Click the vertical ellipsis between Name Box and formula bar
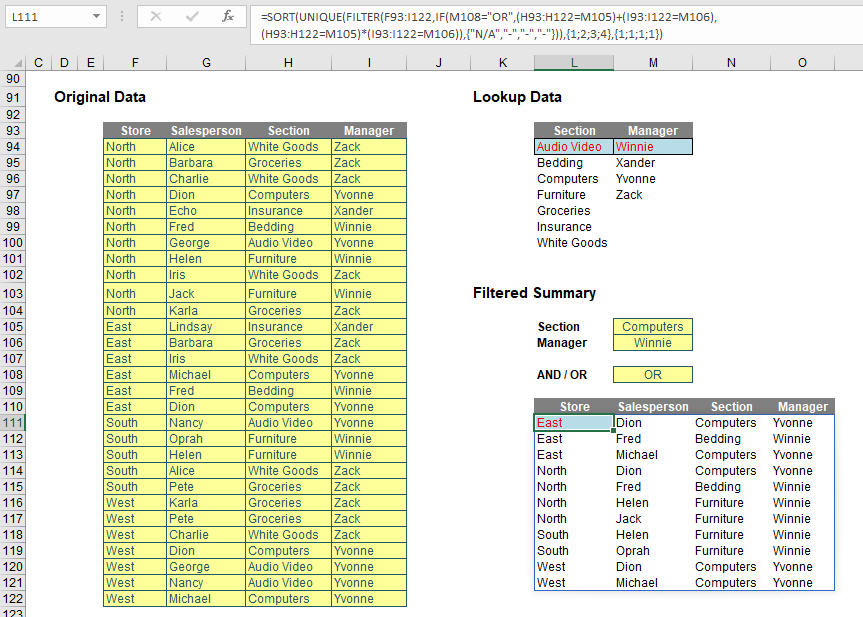 (x=122, y=16)
